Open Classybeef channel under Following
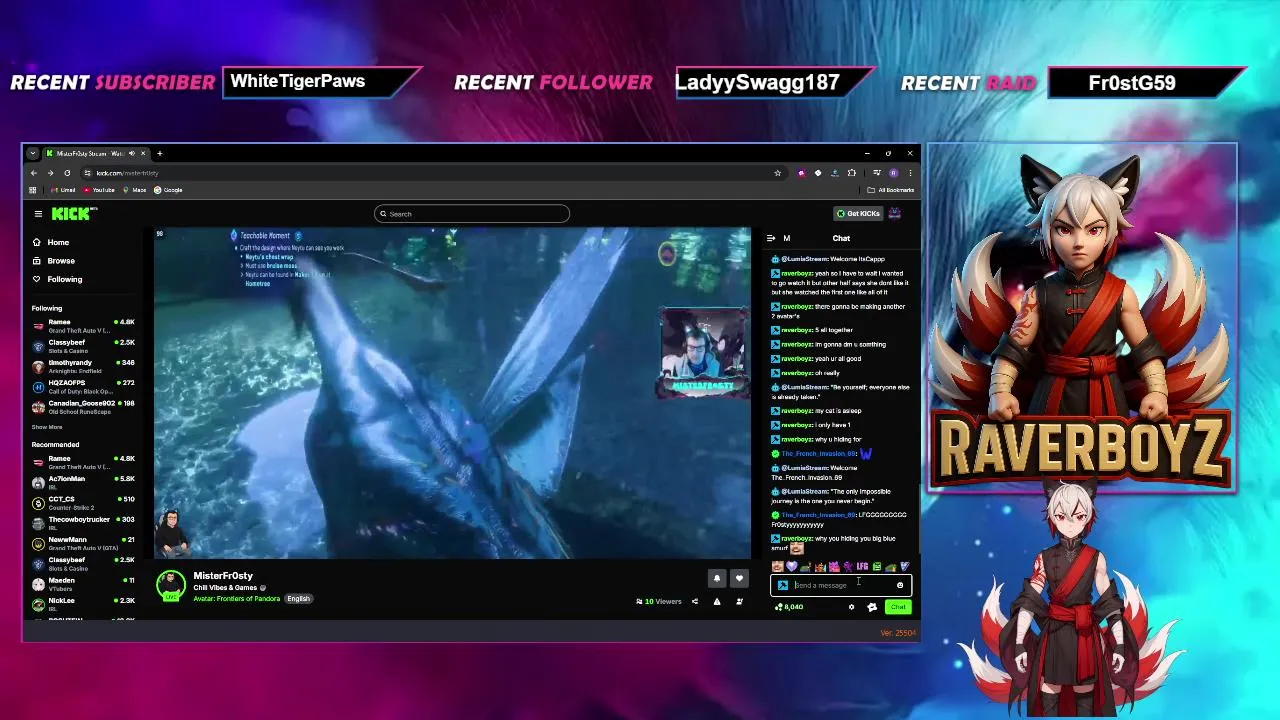The height and width of the screenshot is (720, 1280). click(x=84, y=345)
